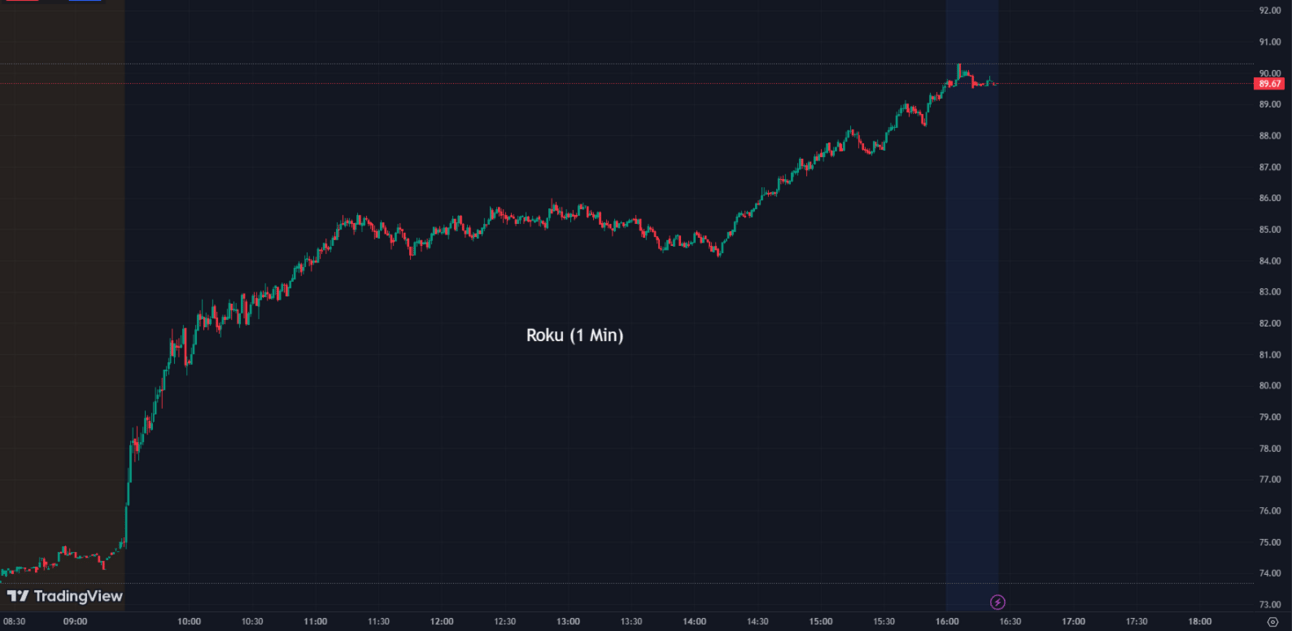Viewport: 1292px width, 631px height.
Task: Click the 77.00 price scale label
Action: pyautogui.click(x=1270, y=480)
